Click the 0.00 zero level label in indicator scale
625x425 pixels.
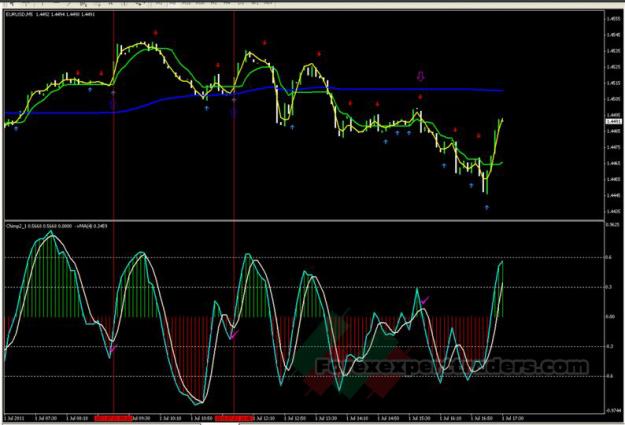tap(610, 317)
